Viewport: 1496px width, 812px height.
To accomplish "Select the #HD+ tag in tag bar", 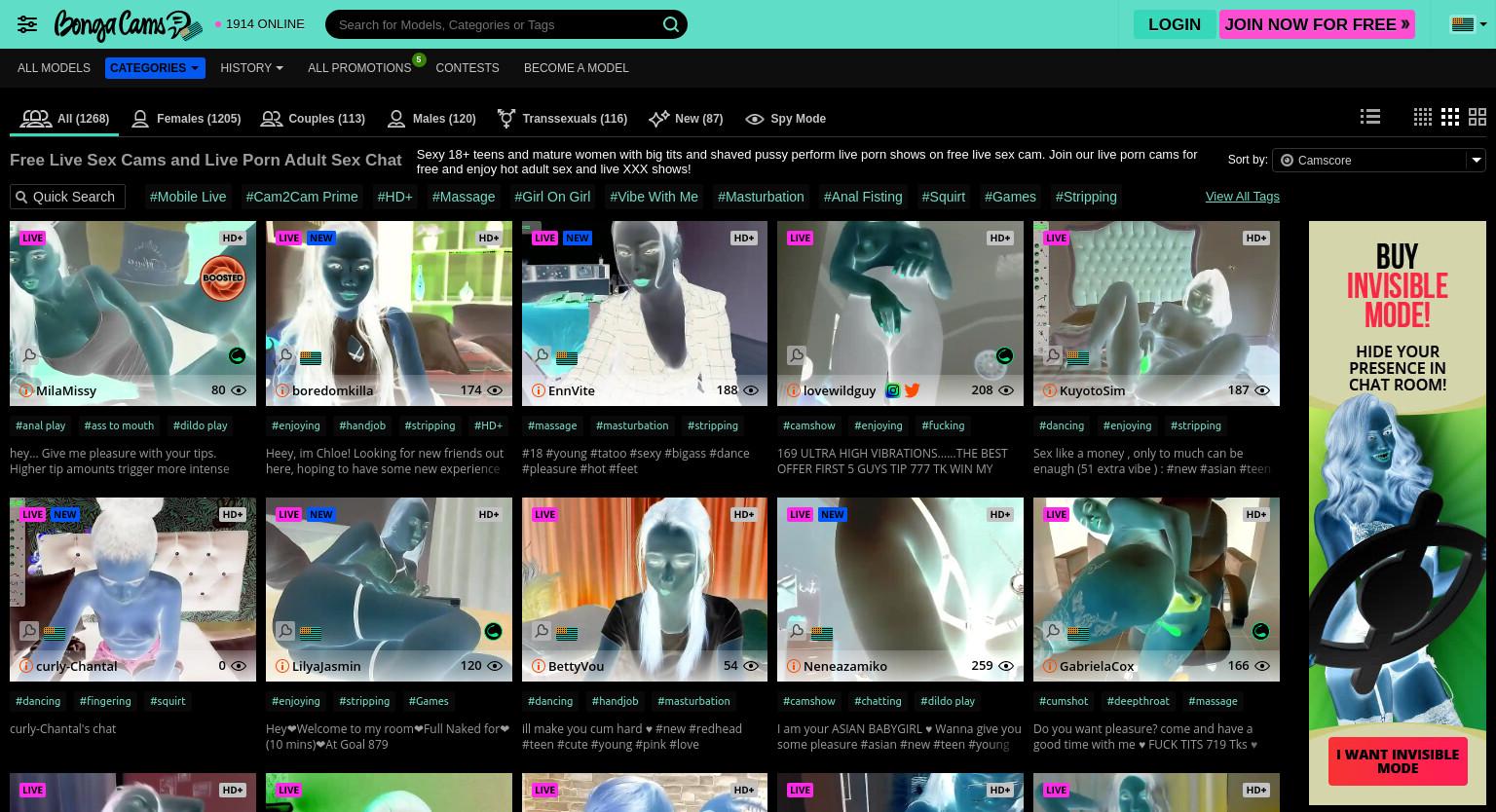I will click(394, 197).
